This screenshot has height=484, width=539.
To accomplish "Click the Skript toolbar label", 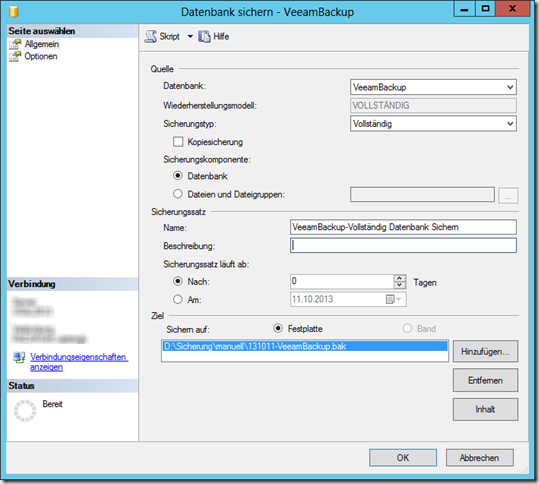I will [x=169, y=36].
